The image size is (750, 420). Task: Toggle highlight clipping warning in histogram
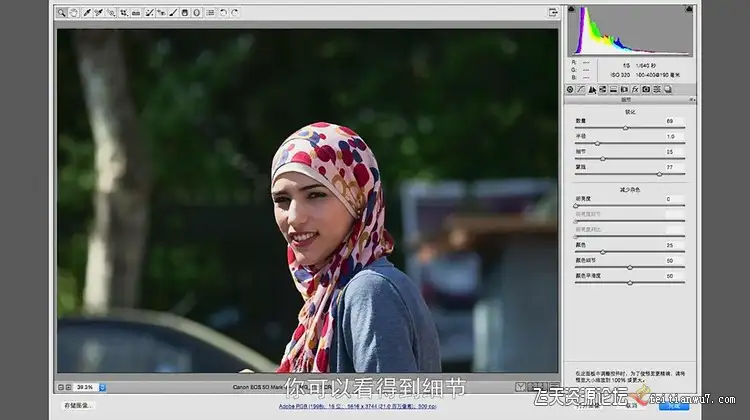pos(689,9)
